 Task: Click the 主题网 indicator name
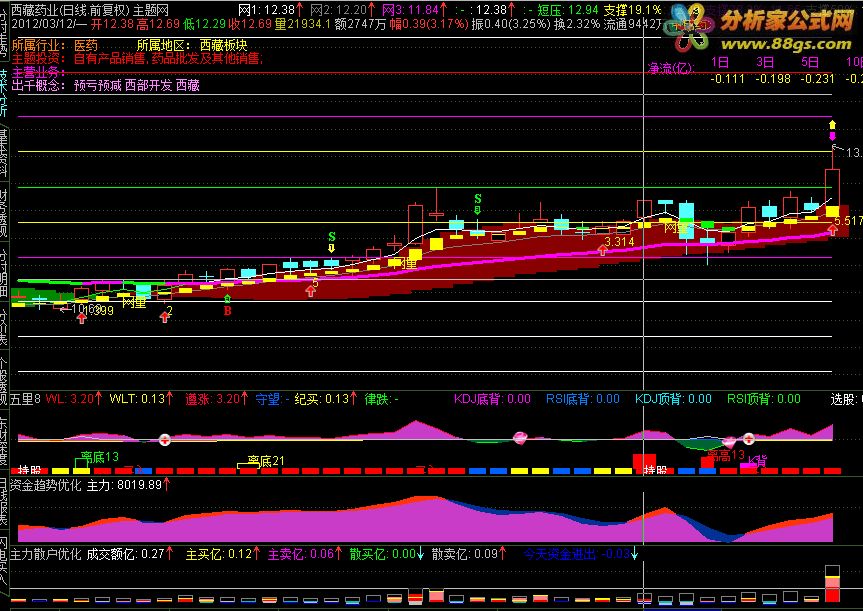tap(151, 10)
